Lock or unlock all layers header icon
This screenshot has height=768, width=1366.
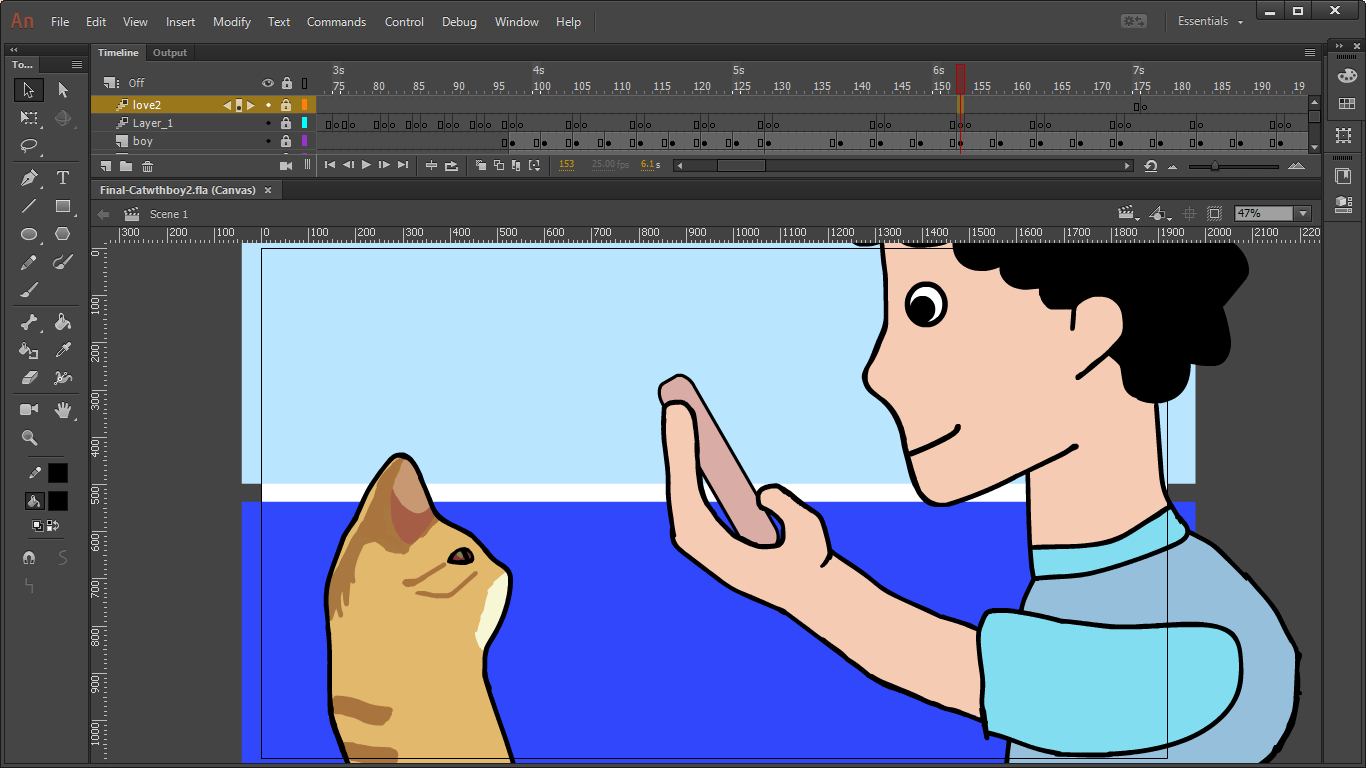(287, 83)
